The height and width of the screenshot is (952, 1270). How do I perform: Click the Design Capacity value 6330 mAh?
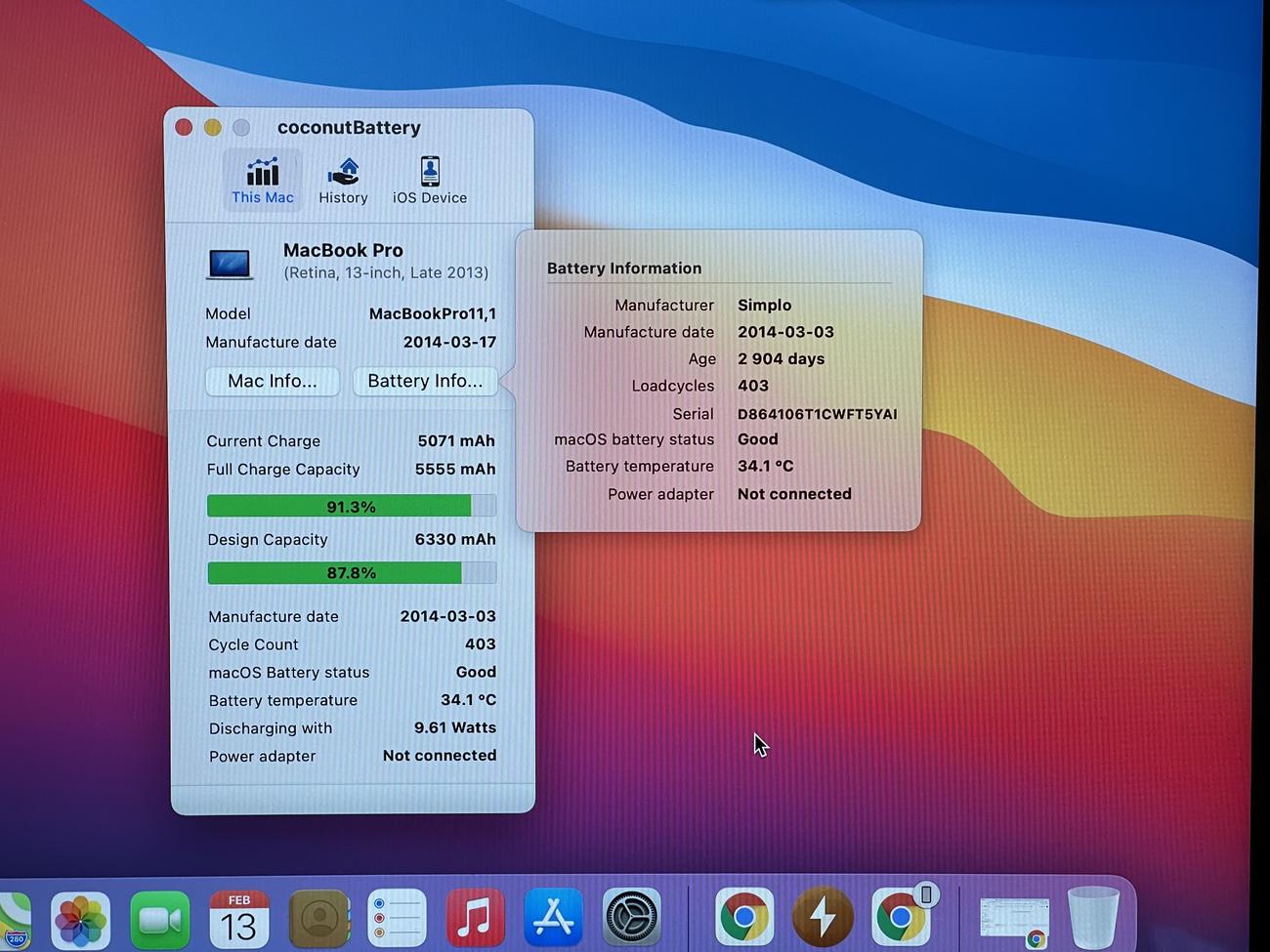tap(455, 539)
